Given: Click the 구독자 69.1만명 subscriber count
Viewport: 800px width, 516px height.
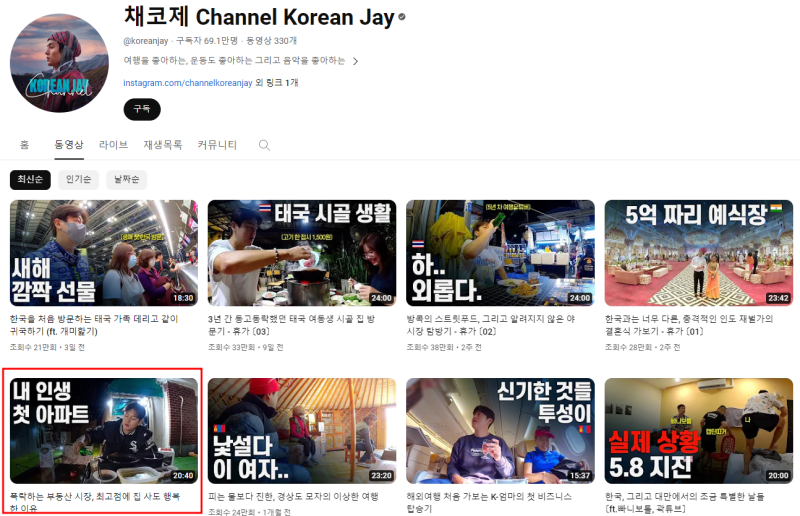Looking at the screenshot, I should coord(207,41).
